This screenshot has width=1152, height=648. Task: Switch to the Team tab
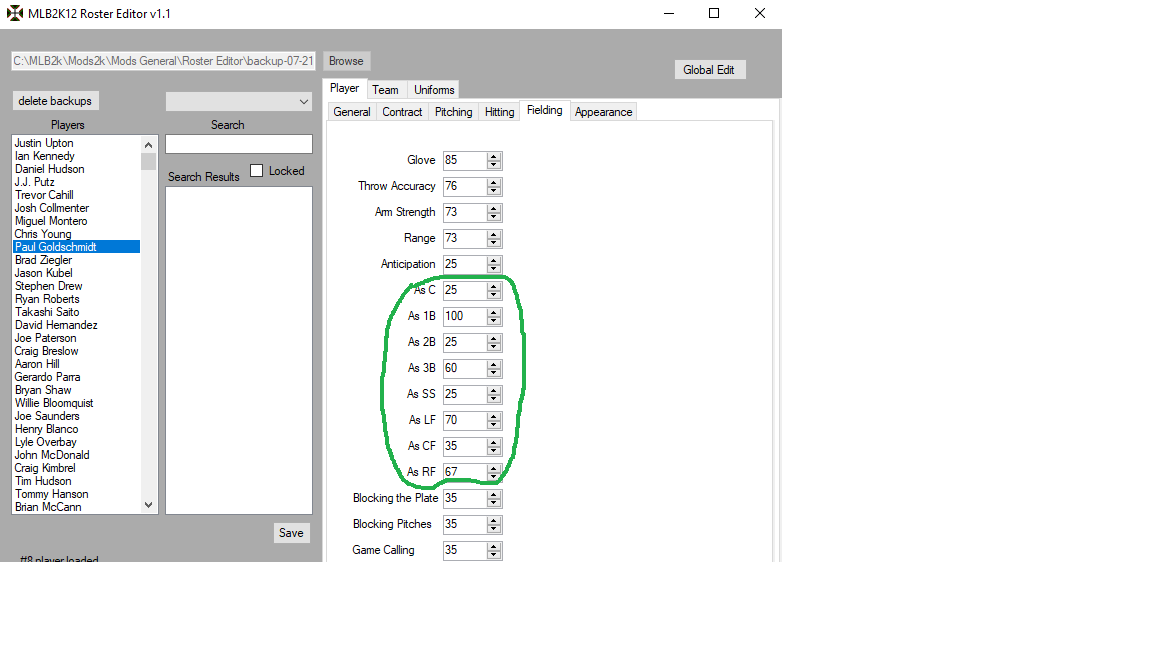click(x=385, y=90)
